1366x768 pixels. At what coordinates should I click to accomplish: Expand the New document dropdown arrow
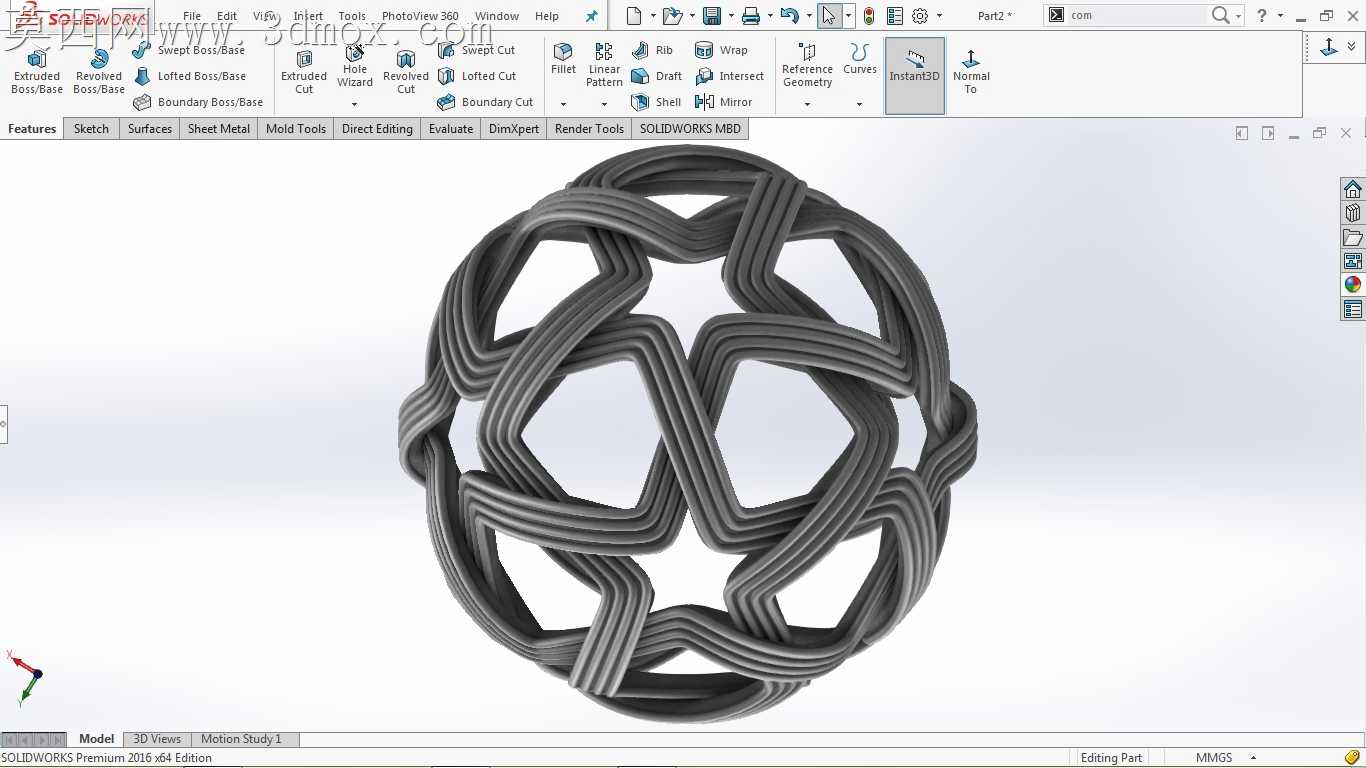(x=653, y=16)
